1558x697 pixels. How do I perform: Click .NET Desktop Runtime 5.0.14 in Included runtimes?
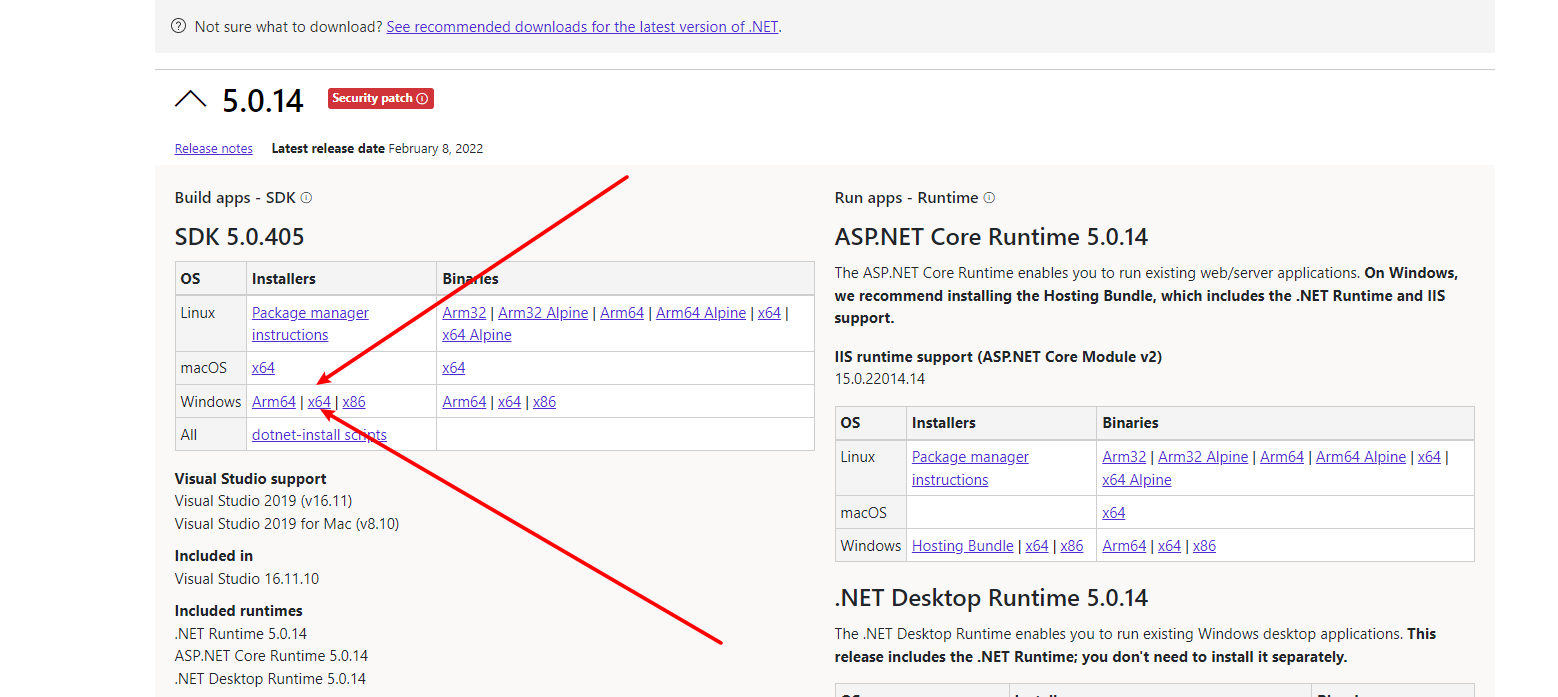(270, 679)
